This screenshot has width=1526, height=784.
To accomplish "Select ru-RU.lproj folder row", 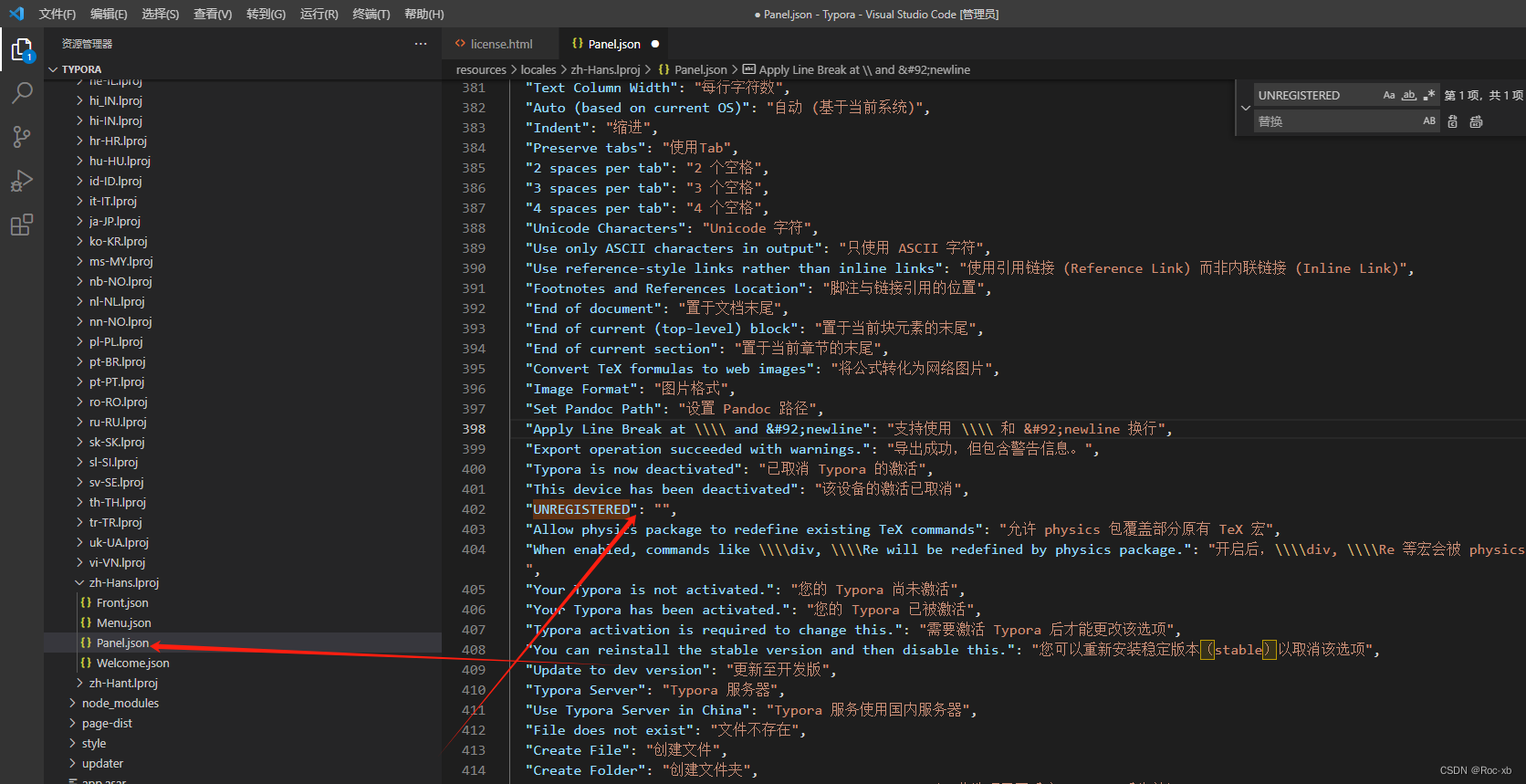I will (243, 422).
